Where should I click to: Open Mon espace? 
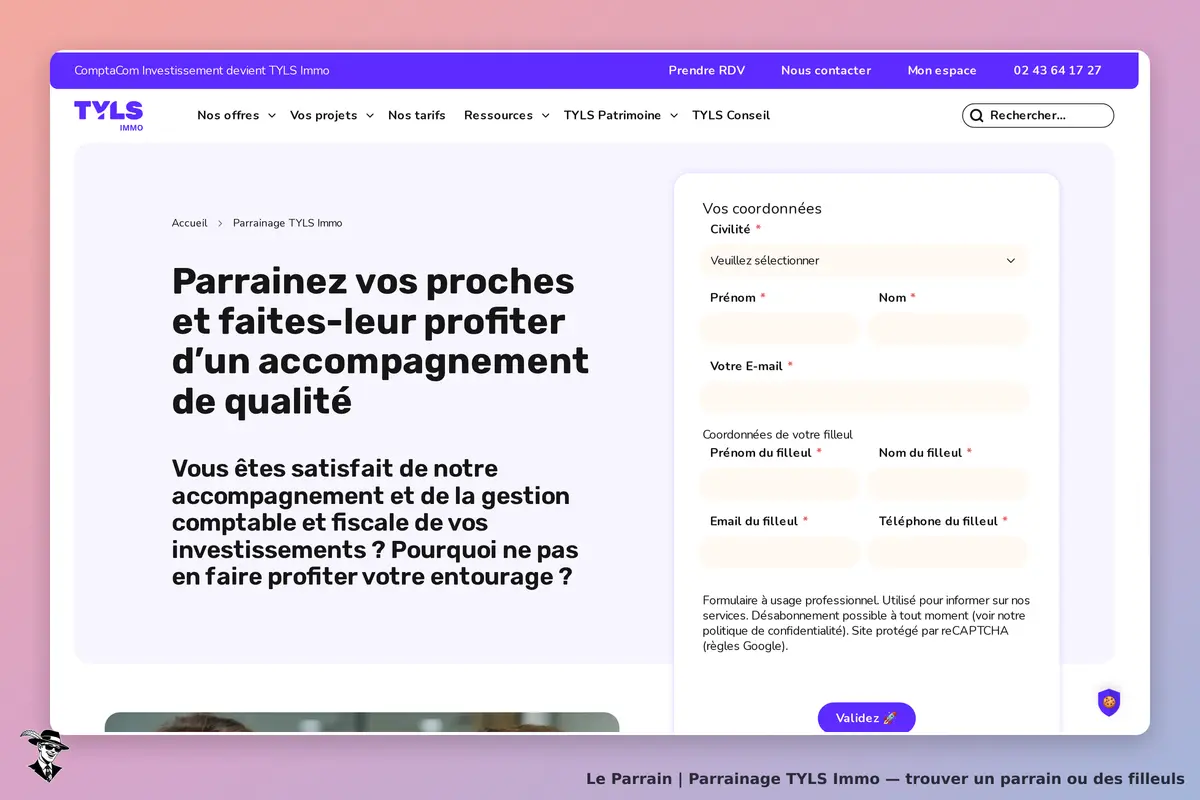[942, 70]
